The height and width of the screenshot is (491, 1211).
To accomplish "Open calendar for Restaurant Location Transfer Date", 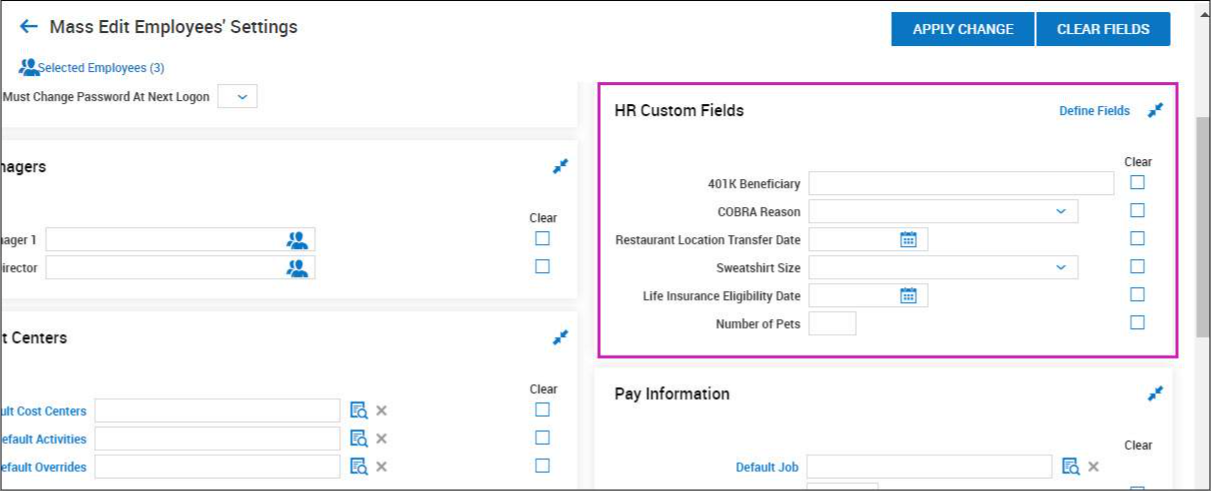I will (908, 239).
